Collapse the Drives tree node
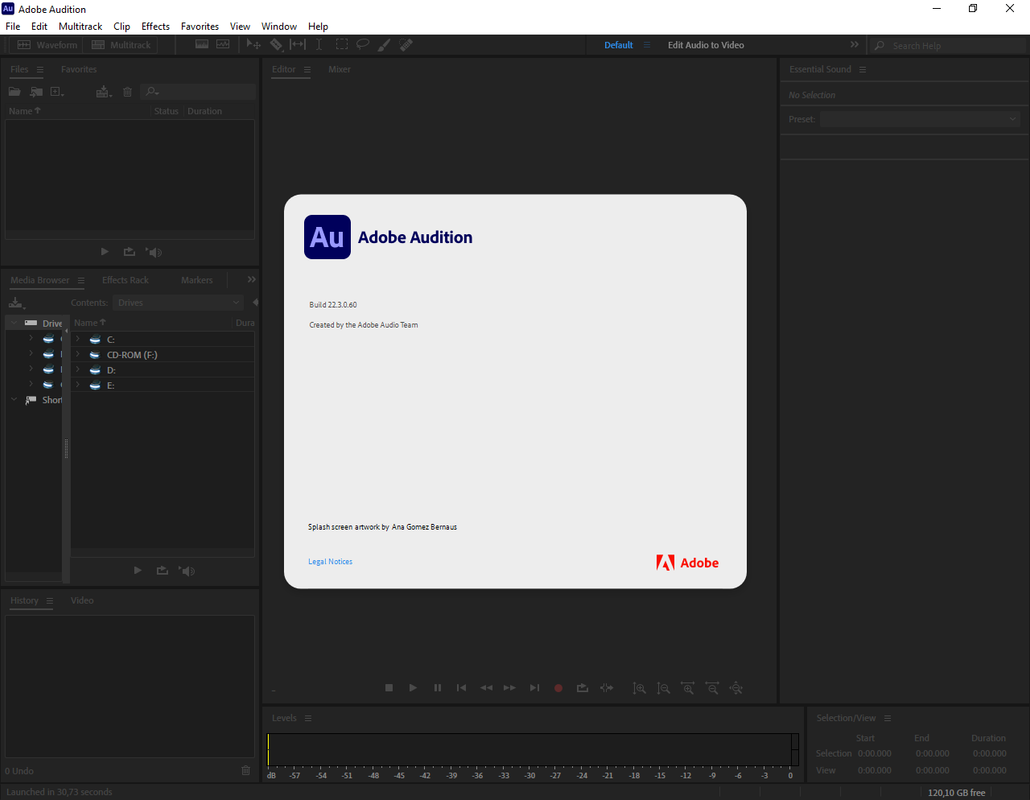The image size is (1030, 800). pyautogui.click(x=14, y=322)
